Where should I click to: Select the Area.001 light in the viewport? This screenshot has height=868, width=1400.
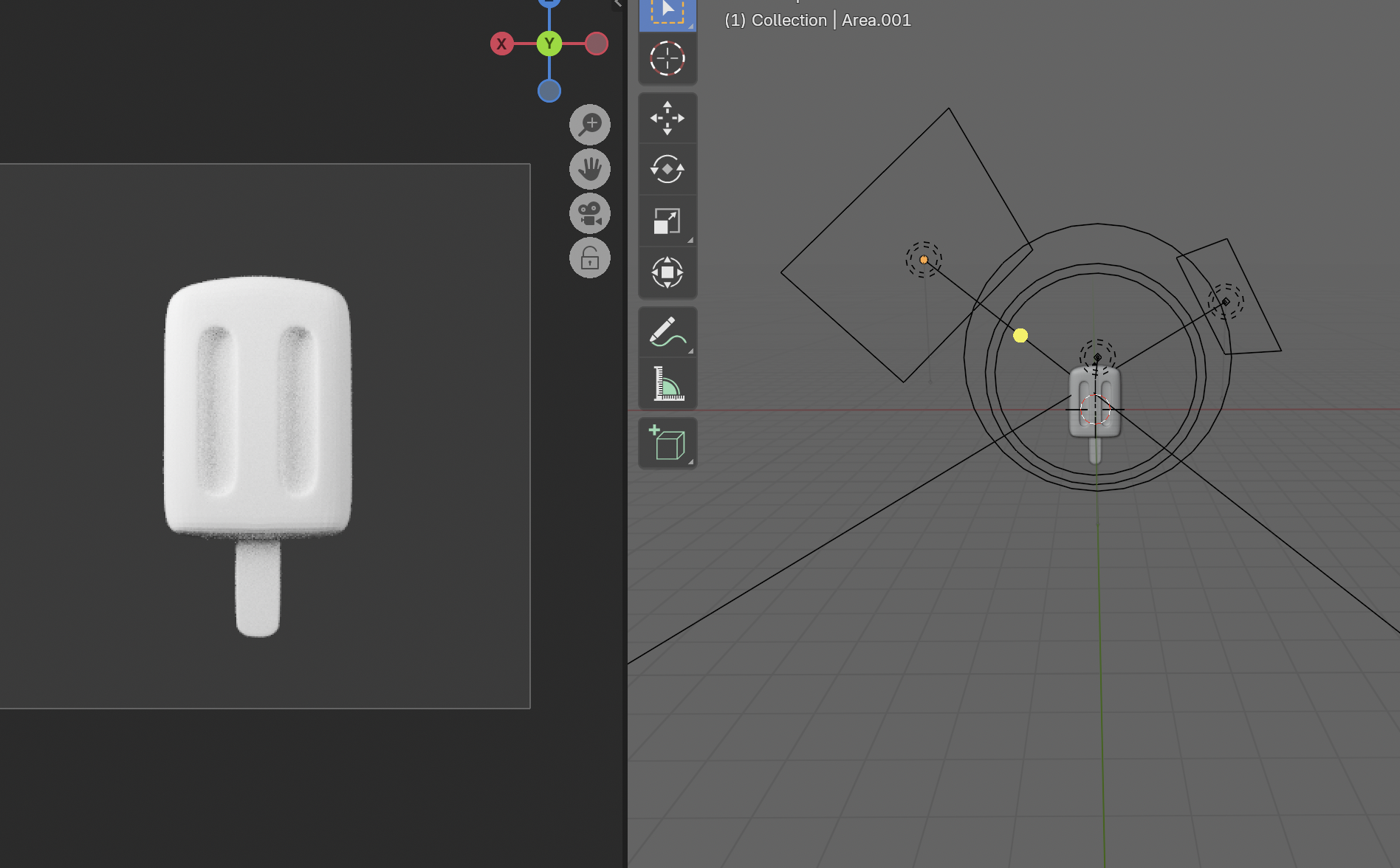pos(924,260)
